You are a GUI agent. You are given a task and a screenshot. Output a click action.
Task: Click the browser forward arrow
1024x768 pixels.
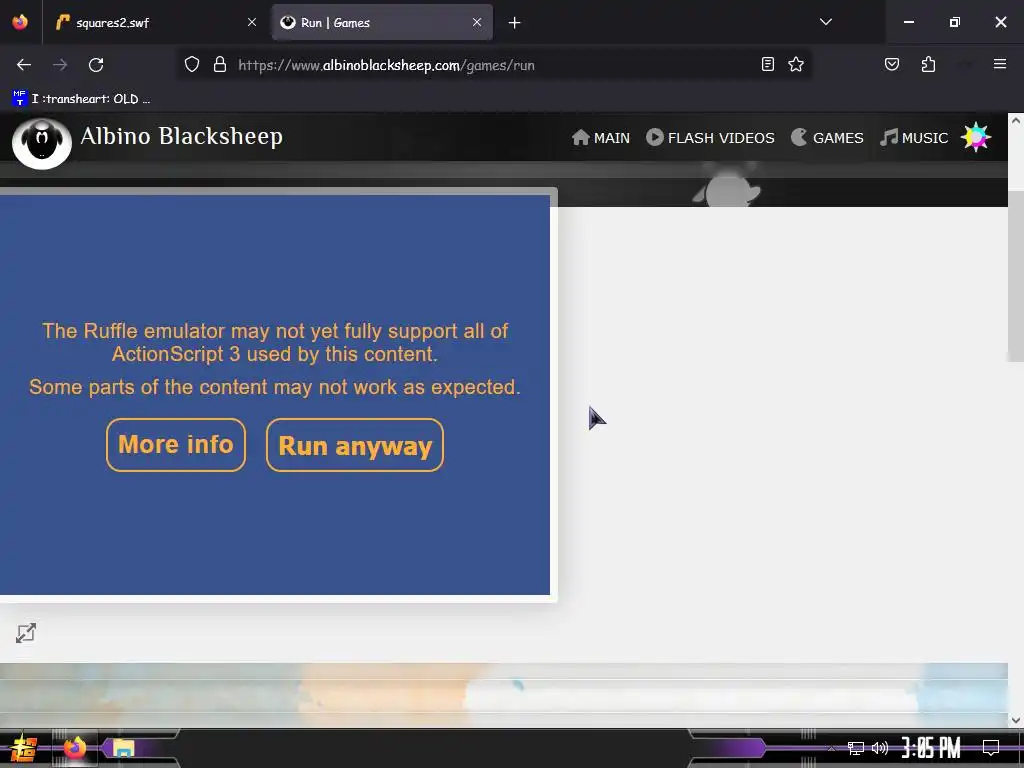click(x=60, y=65)
